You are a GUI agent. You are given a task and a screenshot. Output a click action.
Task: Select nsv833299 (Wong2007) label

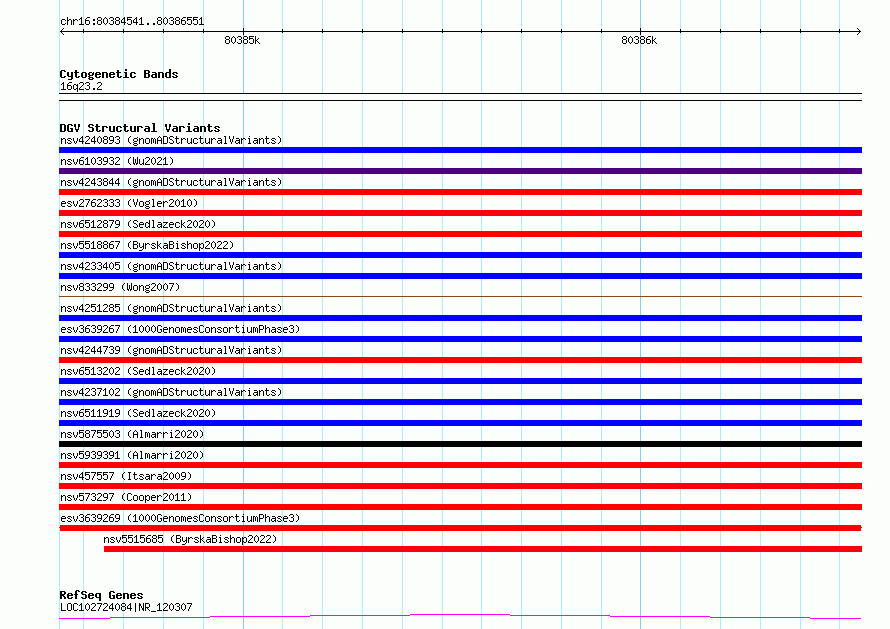pos(120,287)
